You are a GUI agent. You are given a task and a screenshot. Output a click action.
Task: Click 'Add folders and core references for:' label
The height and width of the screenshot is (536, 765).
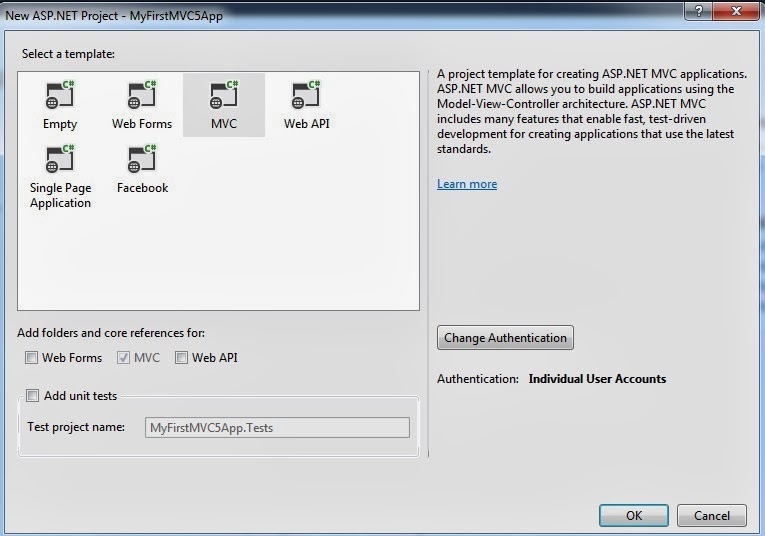pos(111,333)
